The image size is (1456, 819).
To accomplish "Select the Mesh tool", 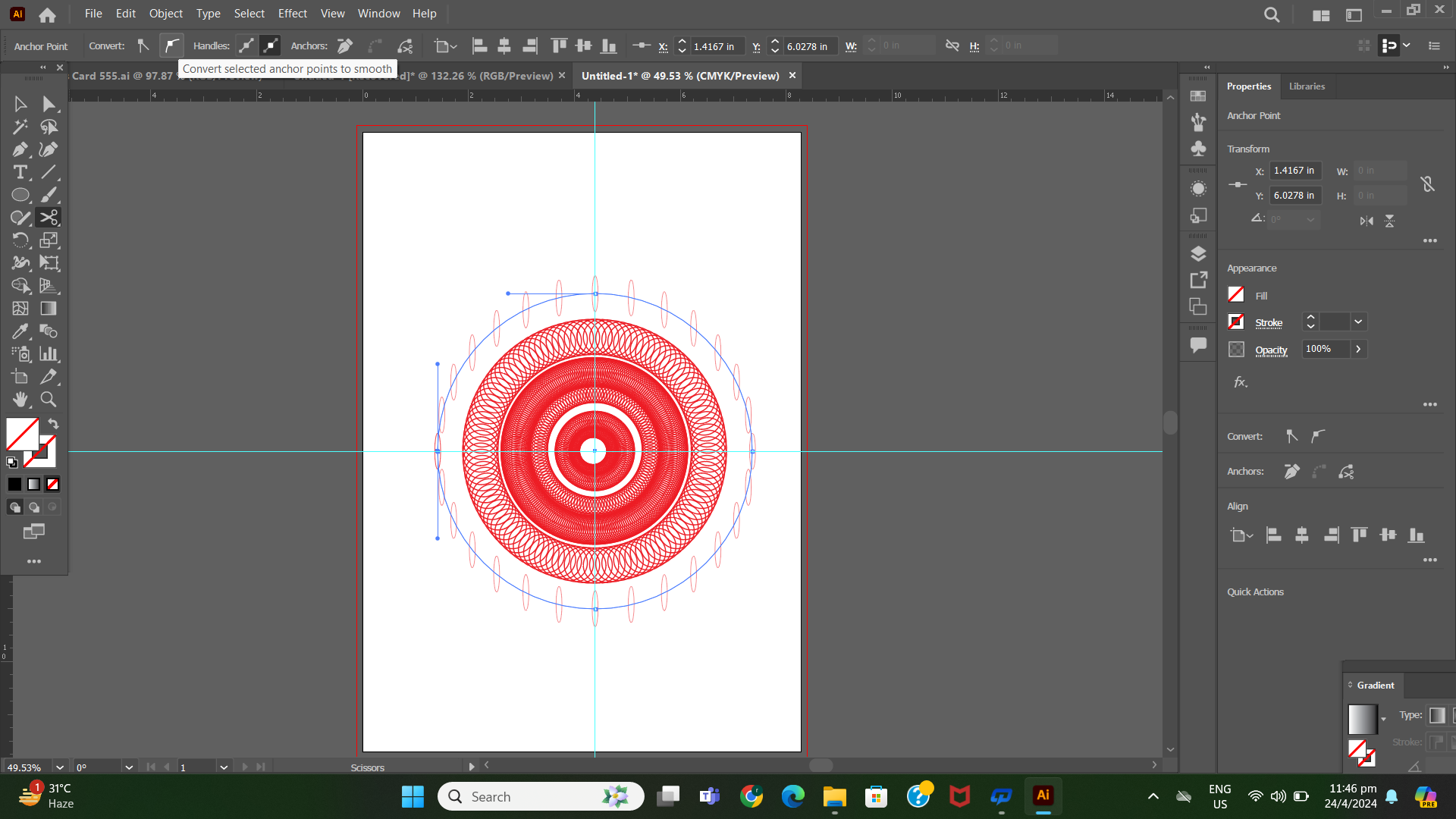I will (20, 309).
